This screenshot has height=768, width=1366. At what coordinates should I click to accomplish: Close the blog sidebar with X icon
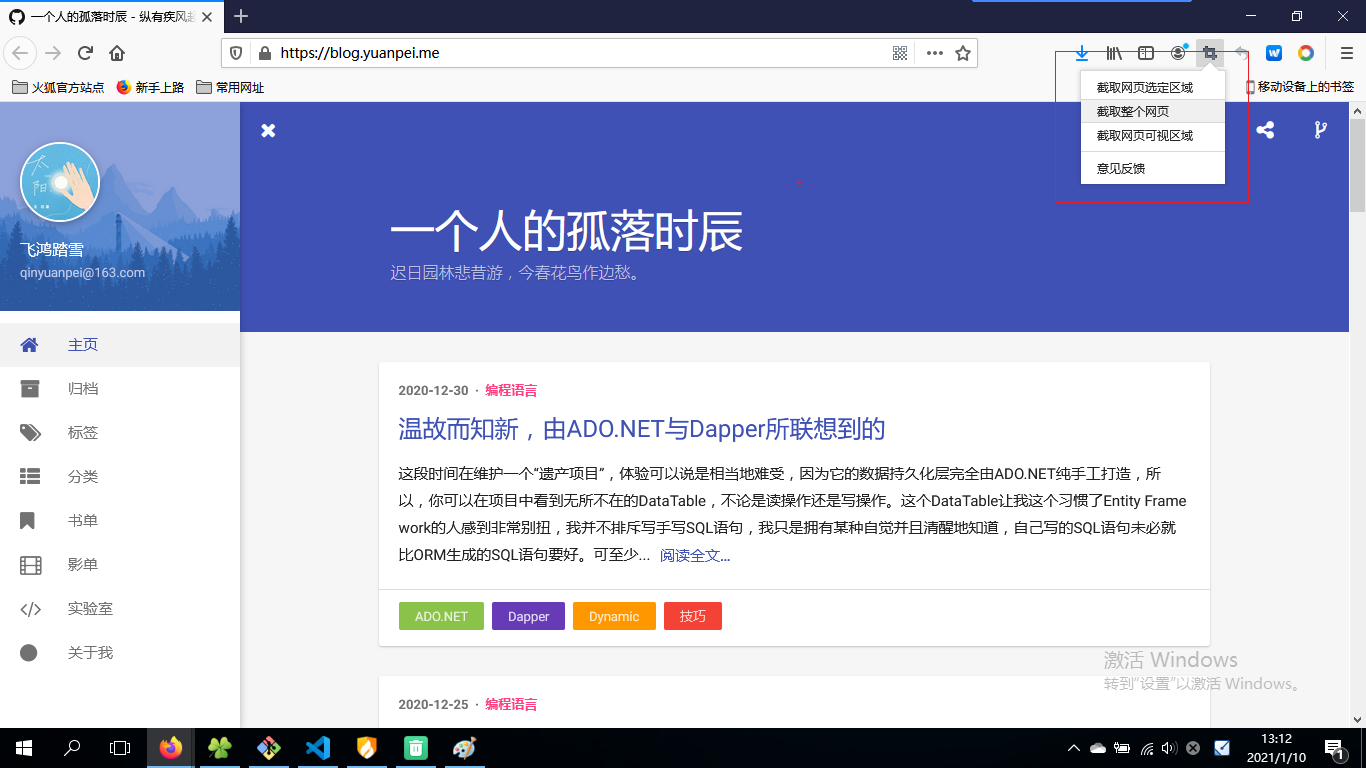click(268, 131)
